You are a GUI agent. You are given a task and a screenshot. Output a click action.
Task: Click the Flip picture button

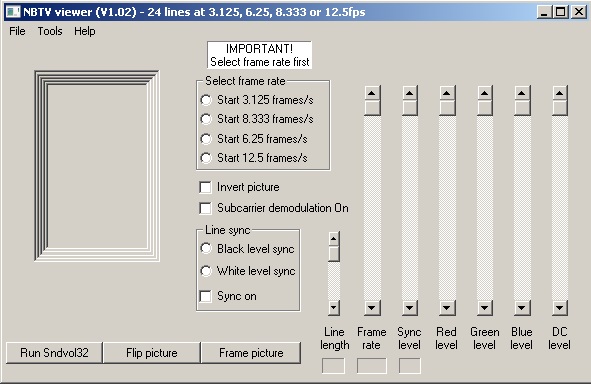click(152, 353)
